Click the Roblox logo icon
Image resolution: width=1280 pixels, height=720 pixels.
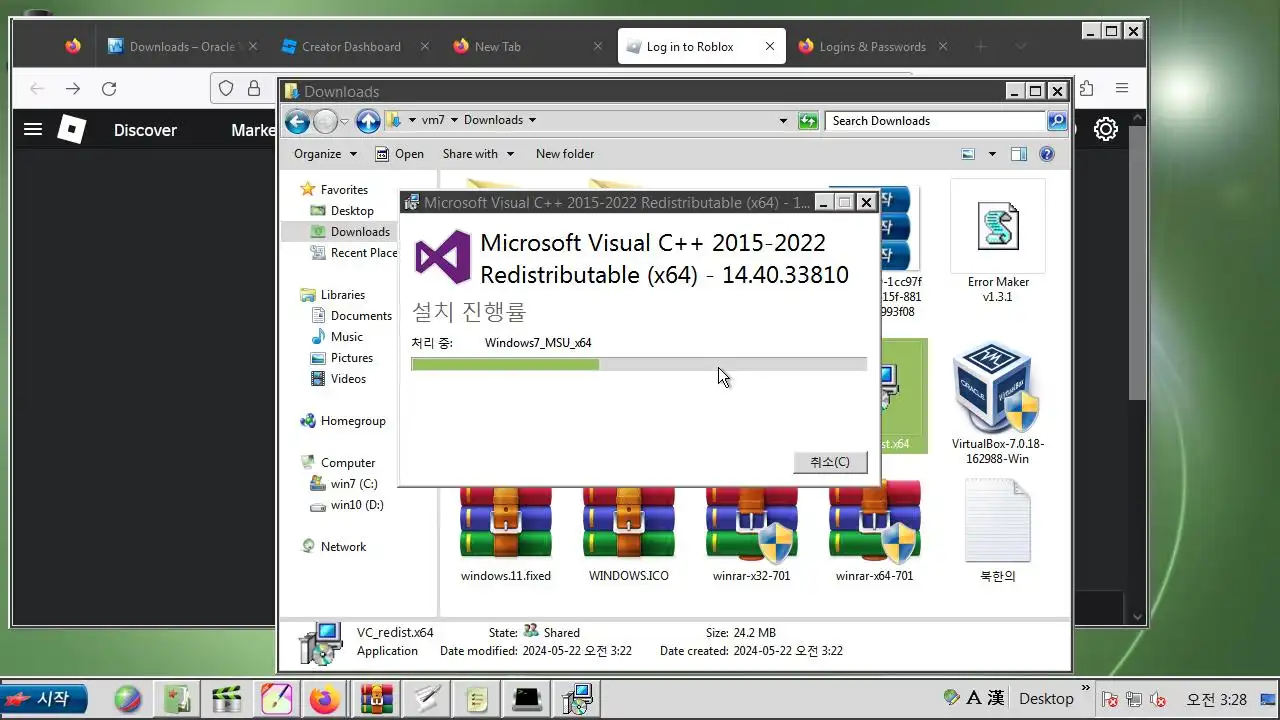pos(72,129)
